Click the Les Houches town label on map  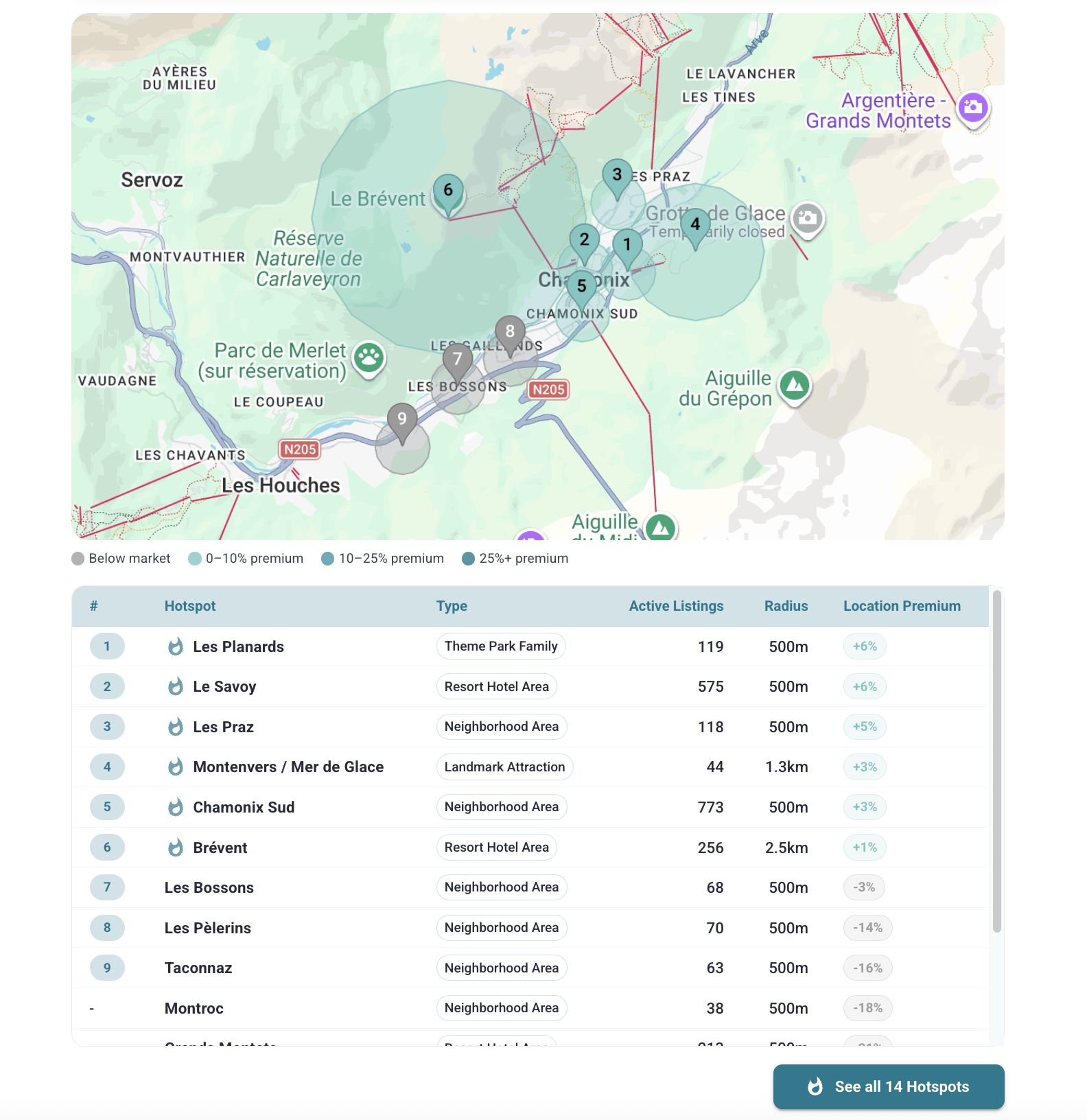281,485
